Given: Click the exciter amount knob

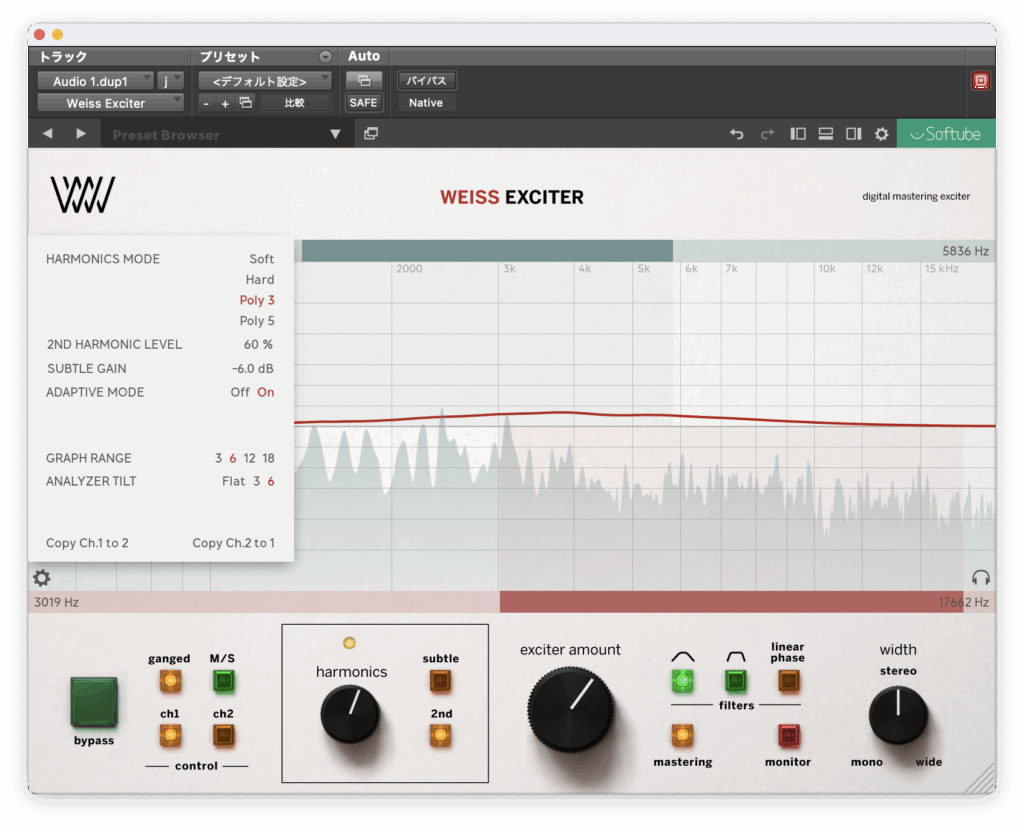Looking at the screenshot, I should point(571,709).
